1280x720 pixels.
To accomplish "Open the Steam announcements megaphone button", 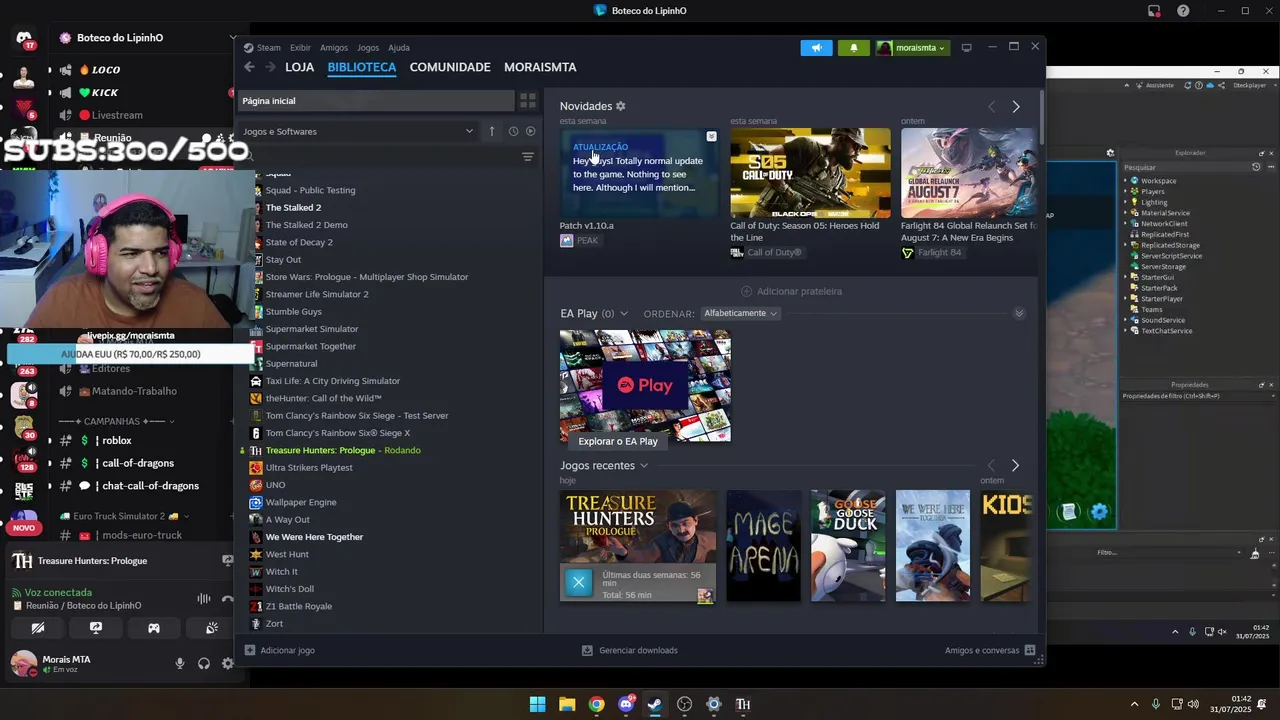I will point(816,47).
